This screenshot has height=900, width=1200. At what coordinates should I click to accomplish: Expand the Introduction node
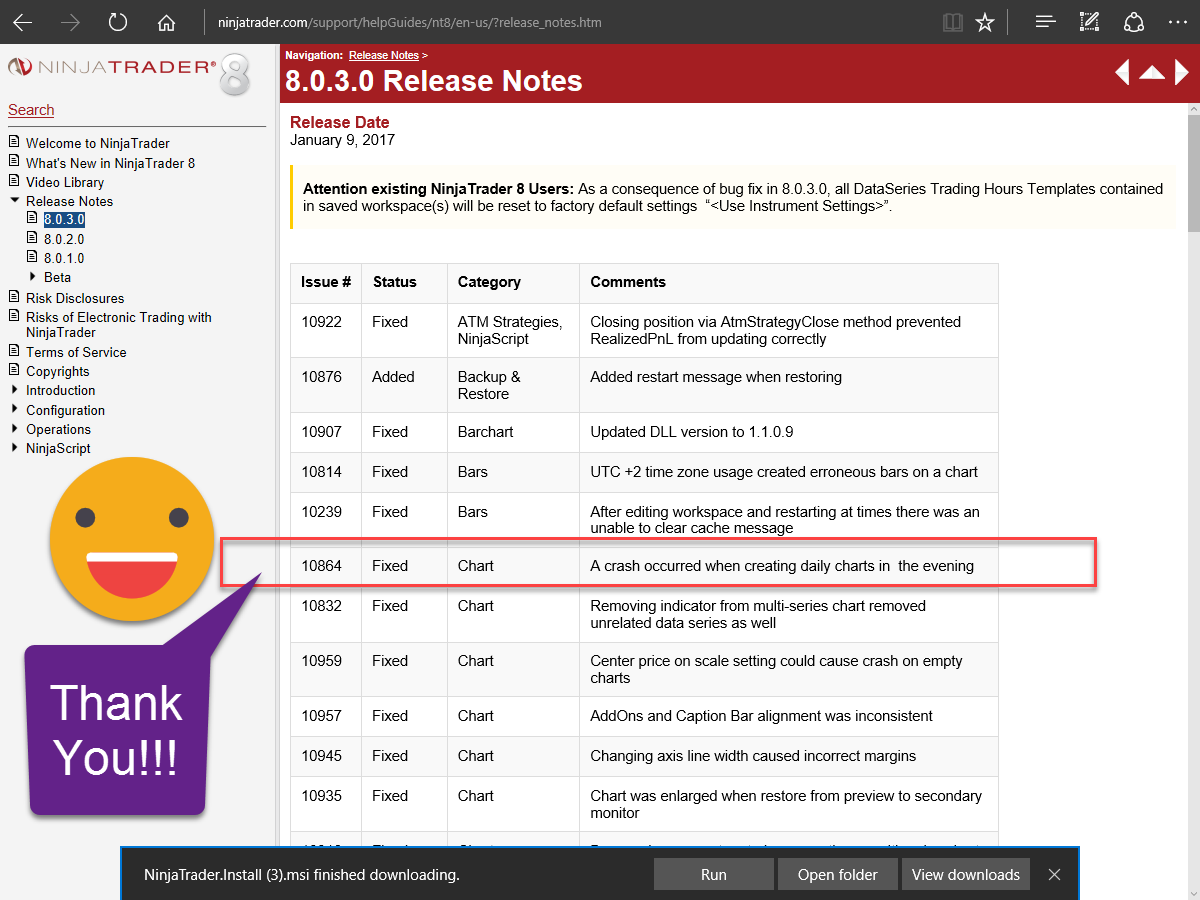point(14,390)
